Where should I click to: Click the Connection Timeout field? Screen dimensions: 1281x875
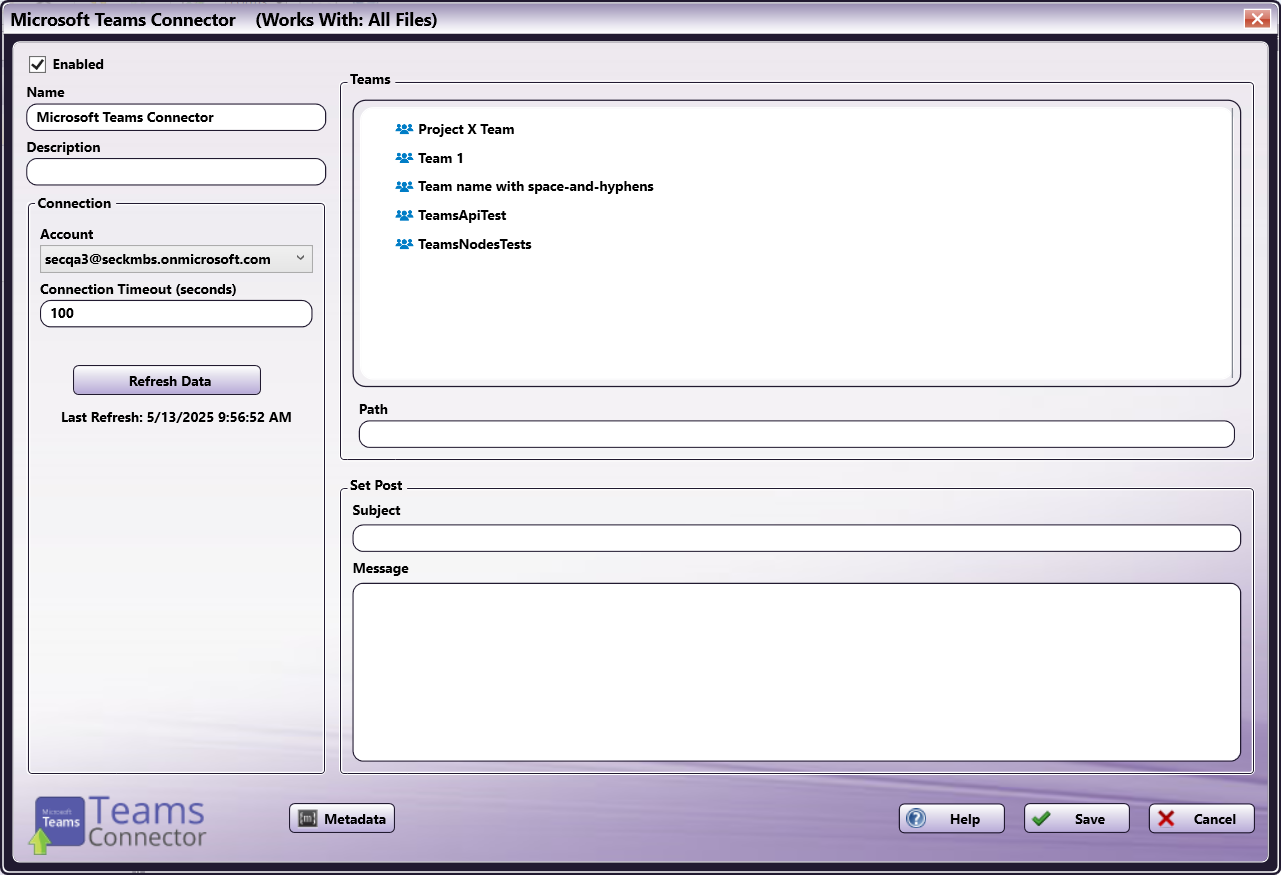click(176, 313)
